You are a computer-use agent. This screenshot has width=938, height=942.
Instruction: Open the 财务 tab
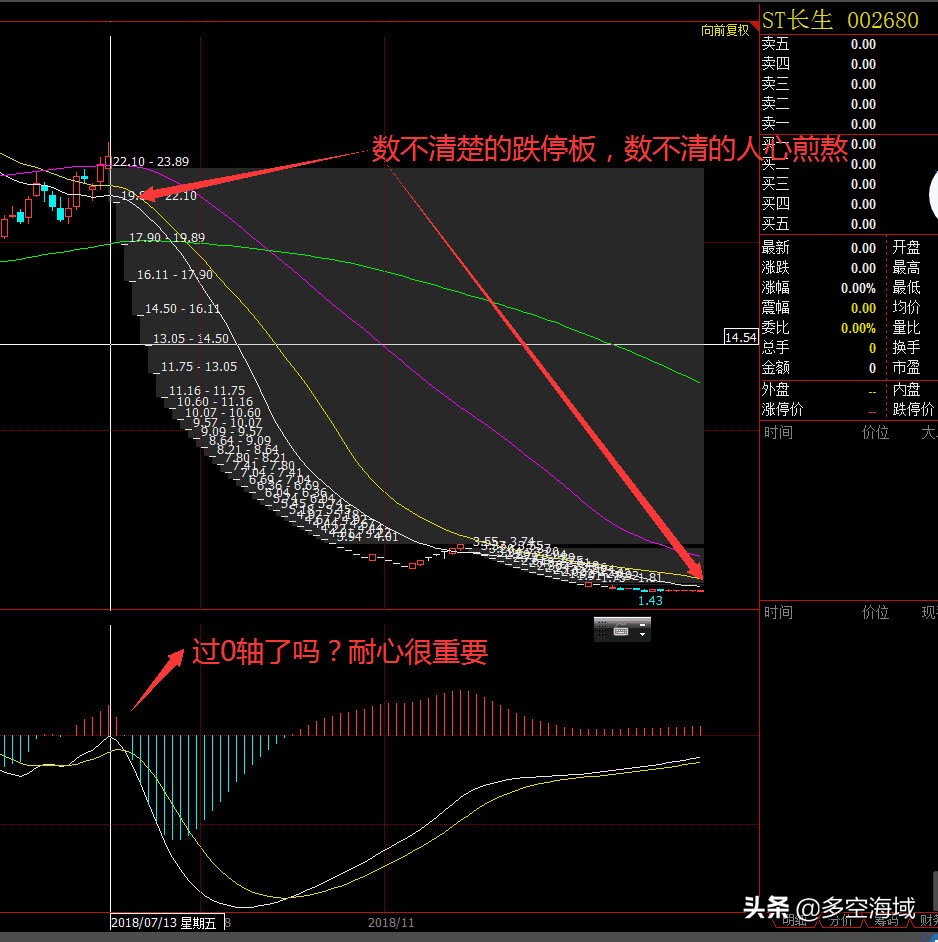pyautogui.click(x=928, y=922)
